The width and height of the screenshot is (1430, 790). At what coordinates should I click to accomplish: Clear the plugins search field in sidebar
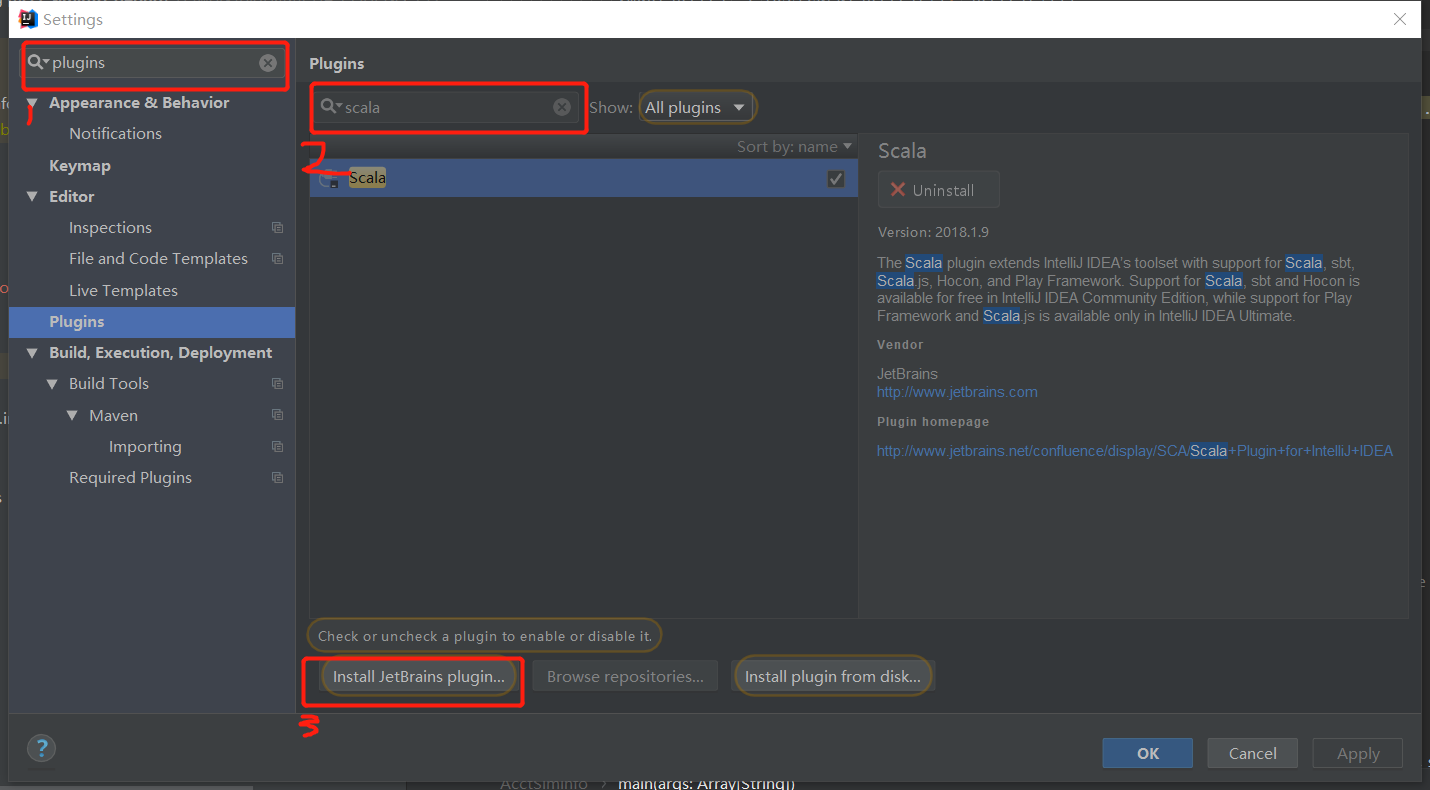point(268,63)
